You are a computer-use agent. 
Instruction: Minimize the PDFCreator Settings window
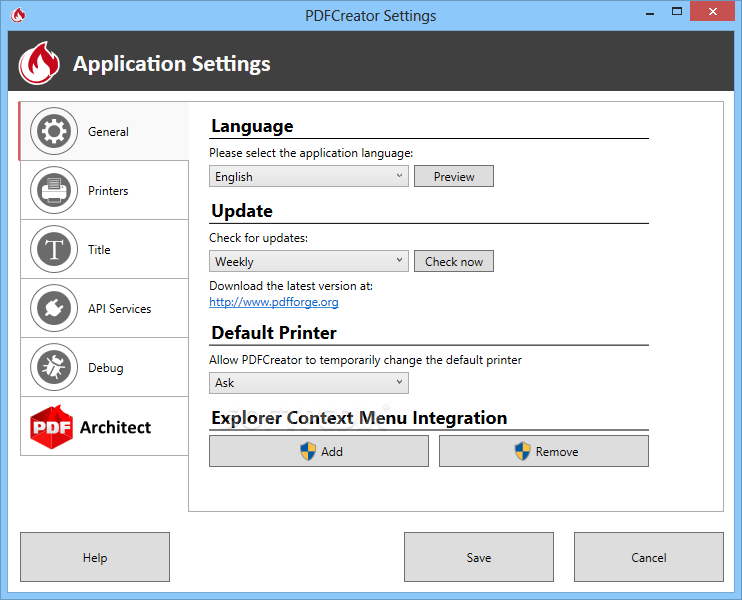650,12
